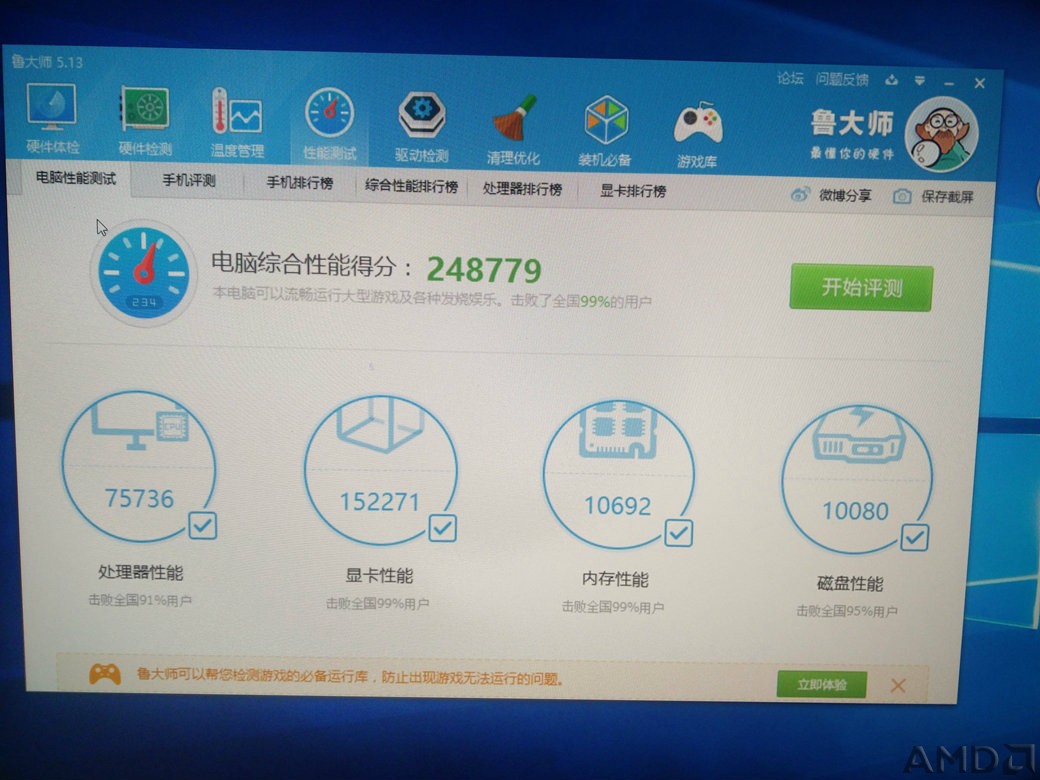This screenshot has height=780, width=1040.
Task: Switch to the 手机评测 tab
Action: coord(189,180)
